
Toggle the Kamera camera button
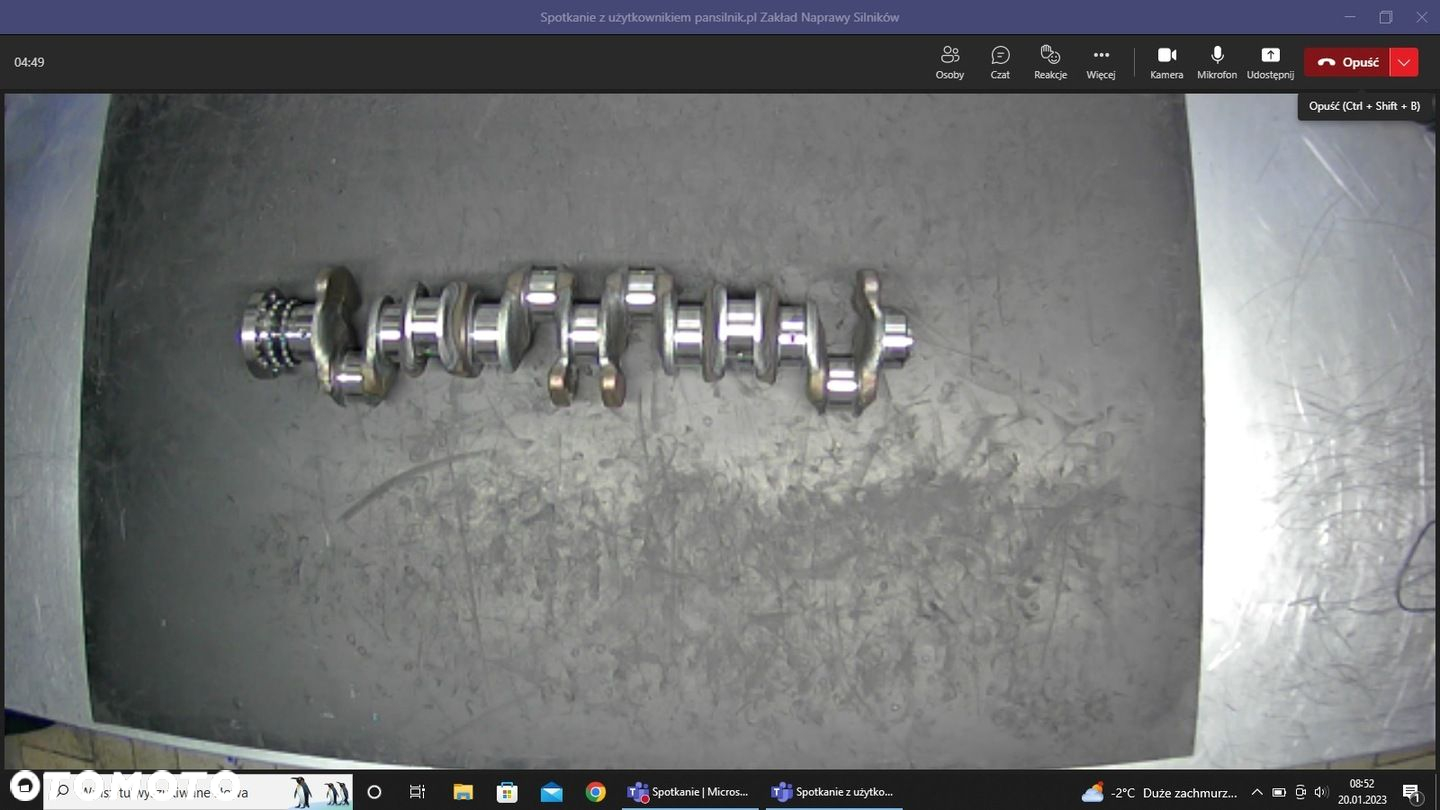1167,62
